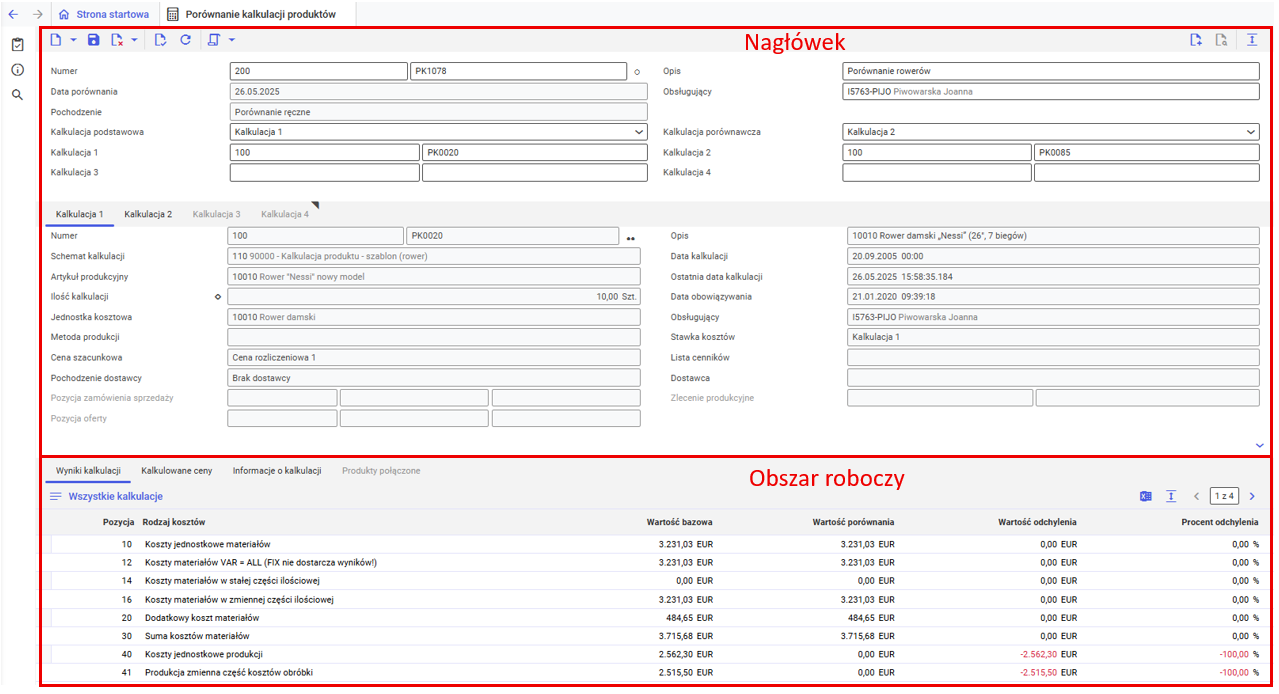Select the Dodatkowy koszt materiałów row
The height and width of the screenshot is (694, 1279).
pyautogui.click(x=654, y=618)
